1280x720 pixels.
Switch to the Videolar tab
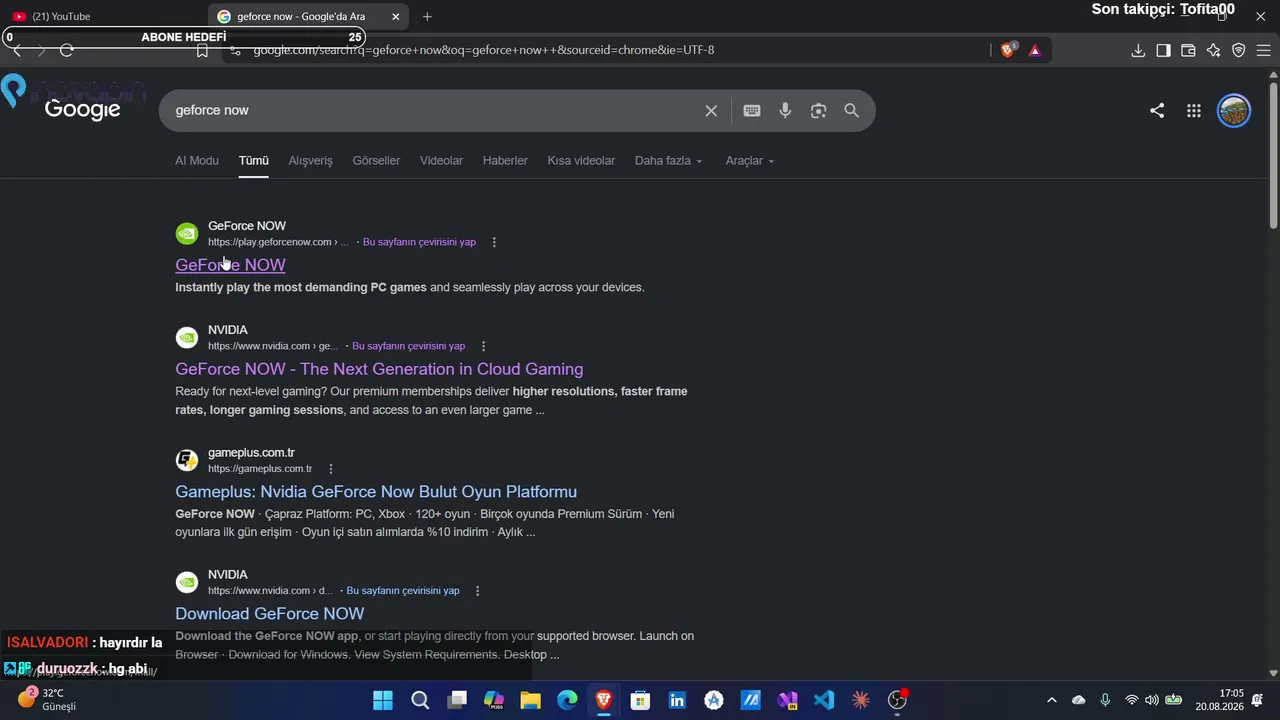point(441,161)
